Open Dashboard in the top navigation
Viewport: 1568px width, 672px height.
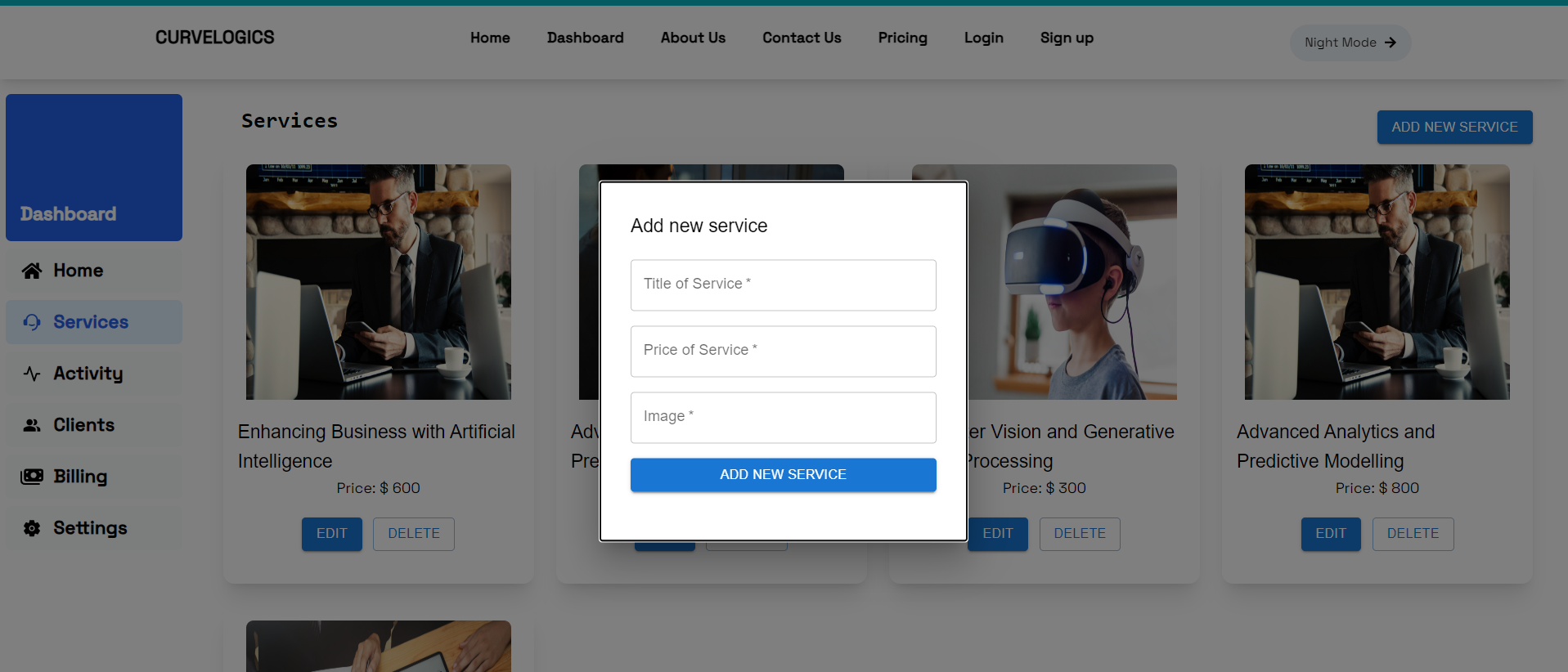tap(586, 38)
